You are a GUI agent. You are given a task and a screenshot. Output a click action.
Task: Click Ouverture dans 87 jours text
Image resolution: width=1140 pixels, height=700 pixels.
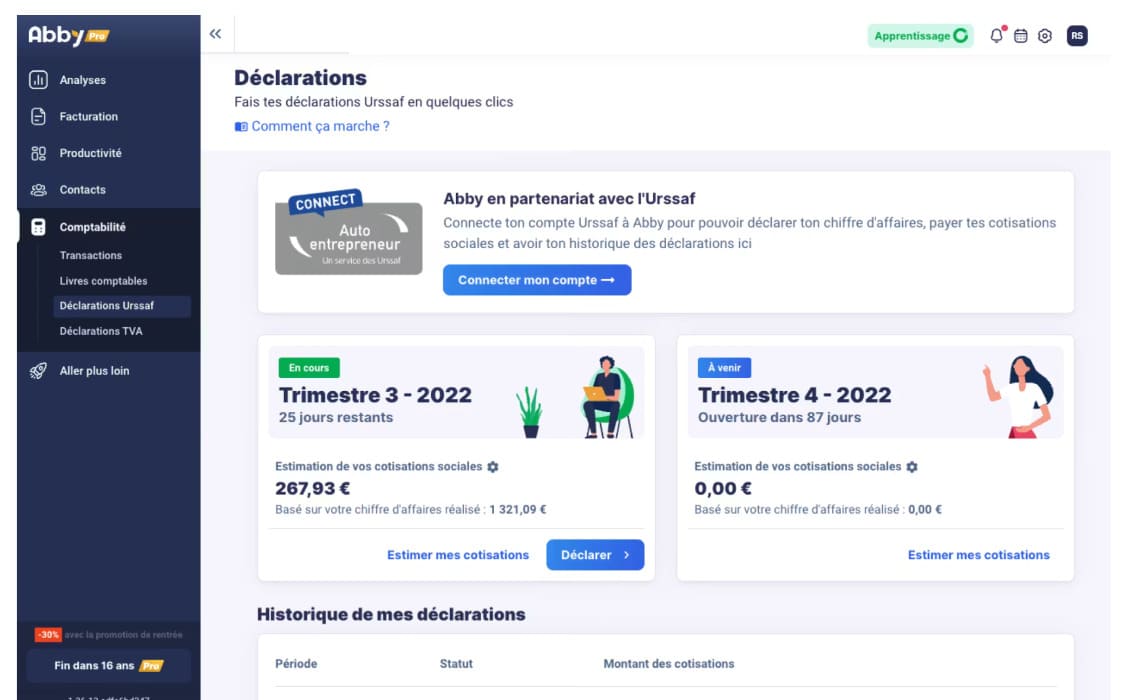point(779,417)
